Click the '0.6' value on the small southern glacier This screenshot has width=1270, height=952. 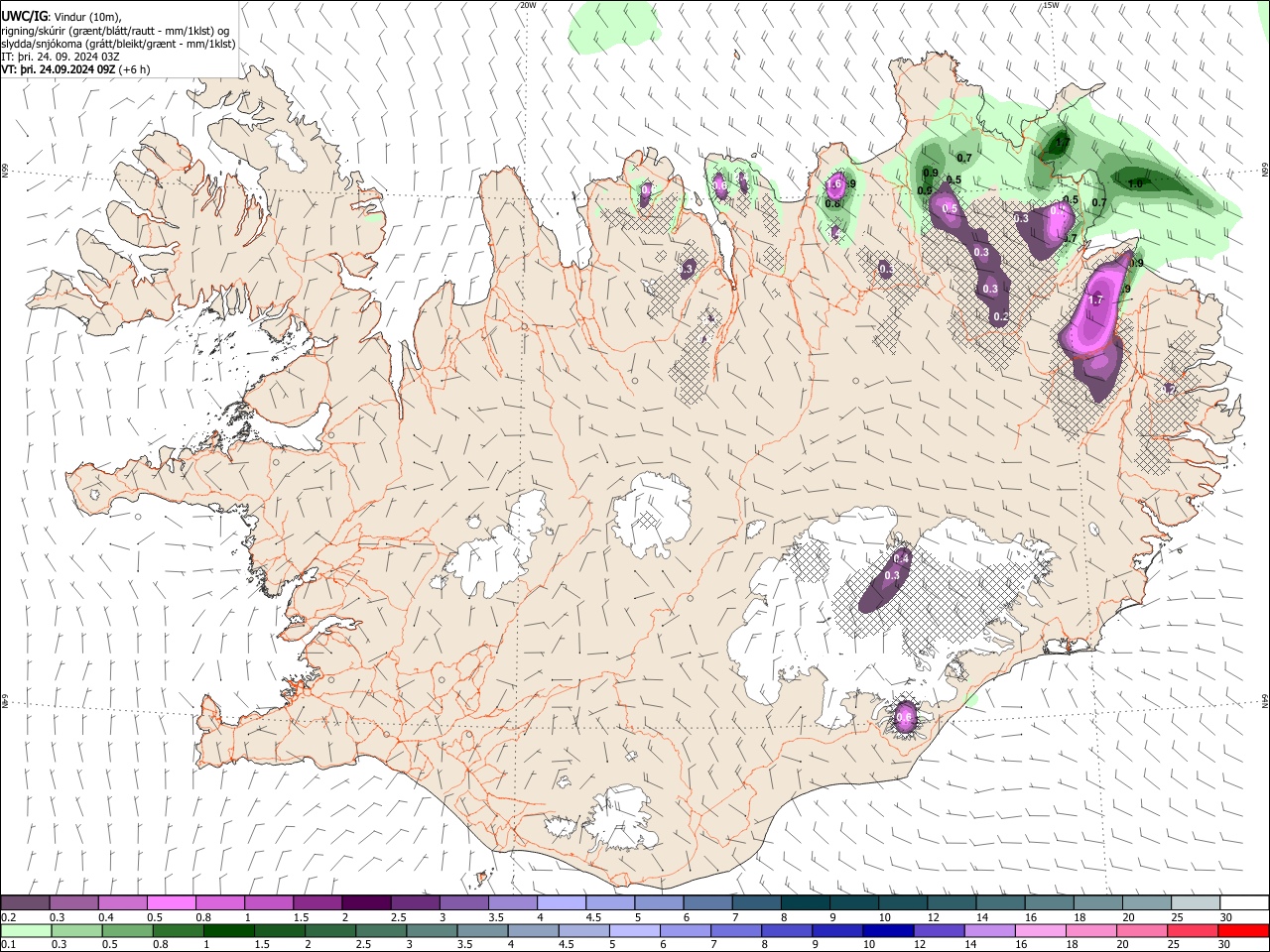pyautogui.click(x=905, y=718)
